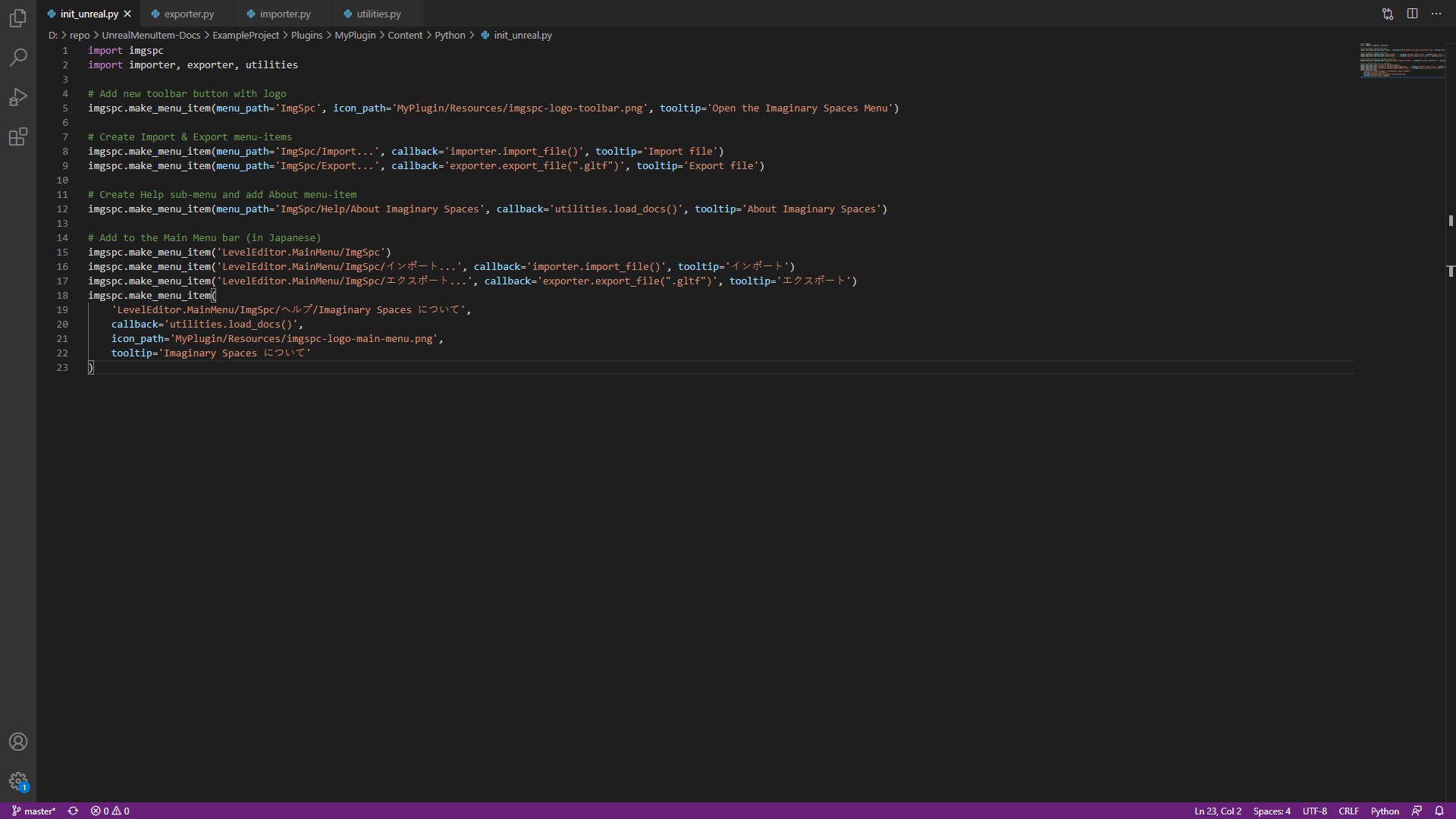Screen dimensions: 1456x819
Task: Close the init_unreal.py tab
Action: (x=127, y=14)
